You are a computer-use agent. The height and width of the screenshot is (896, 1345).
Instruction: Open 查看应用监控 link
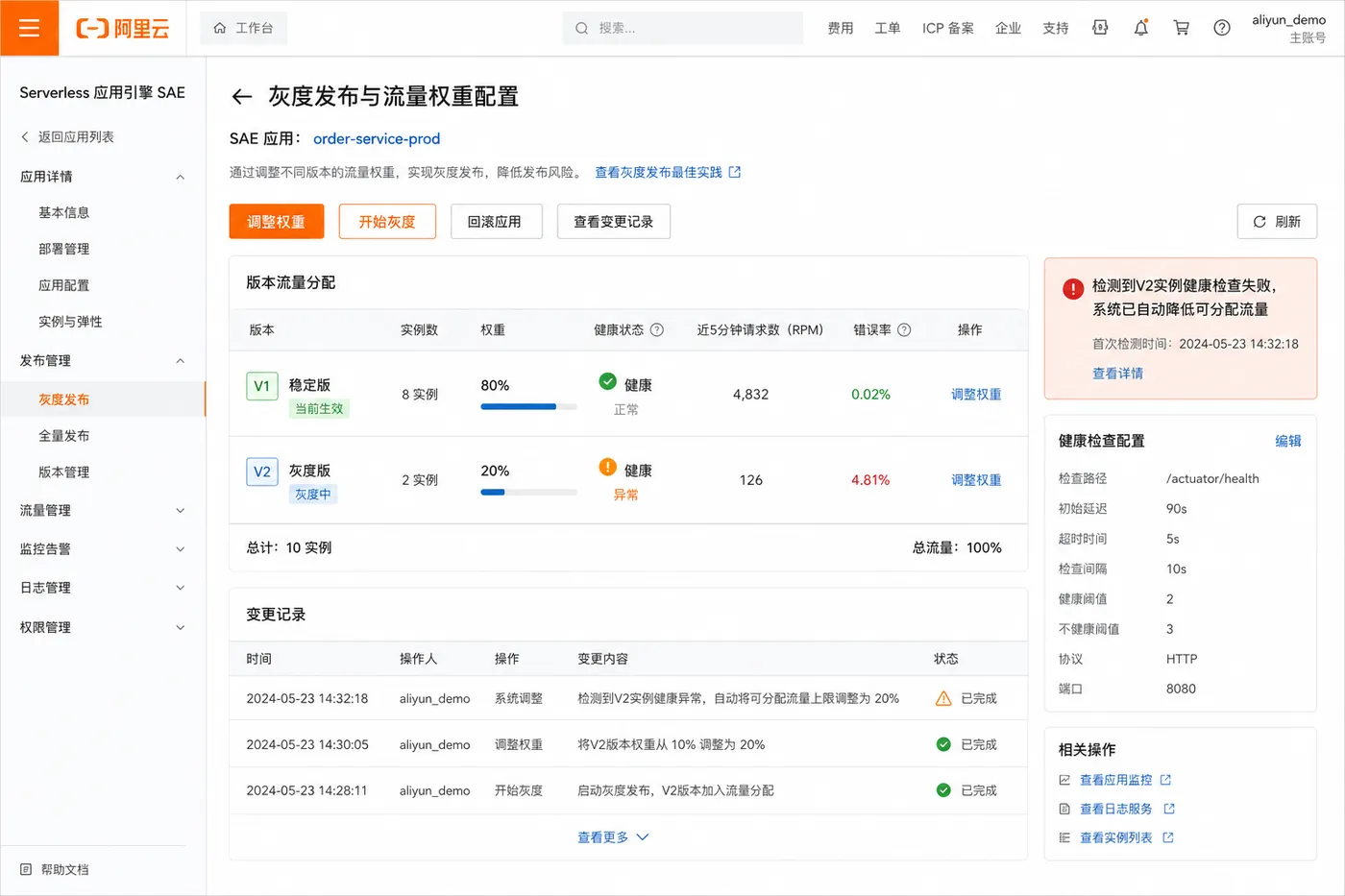point(1115,780)
